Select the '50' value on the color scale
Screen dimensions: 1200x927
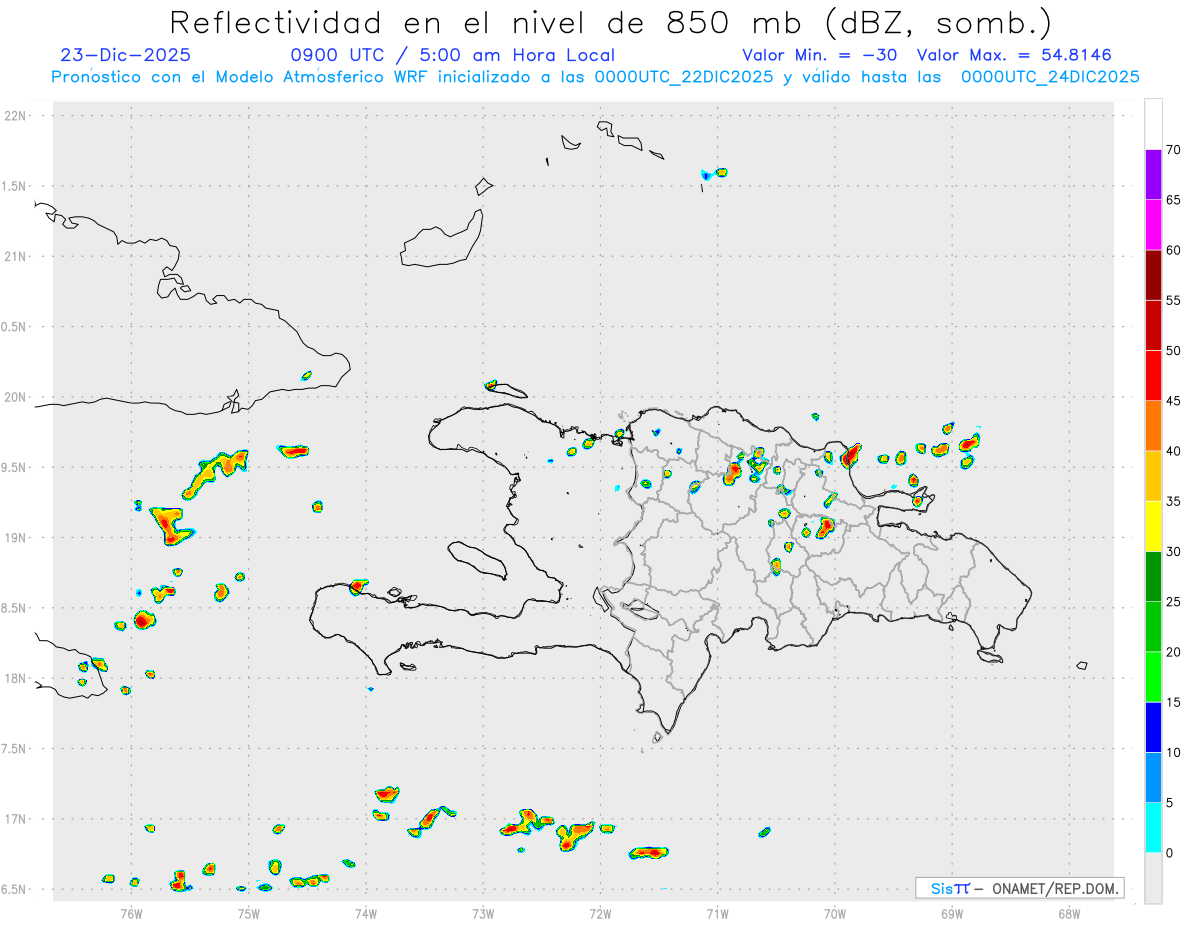[x=1173, y=351]
